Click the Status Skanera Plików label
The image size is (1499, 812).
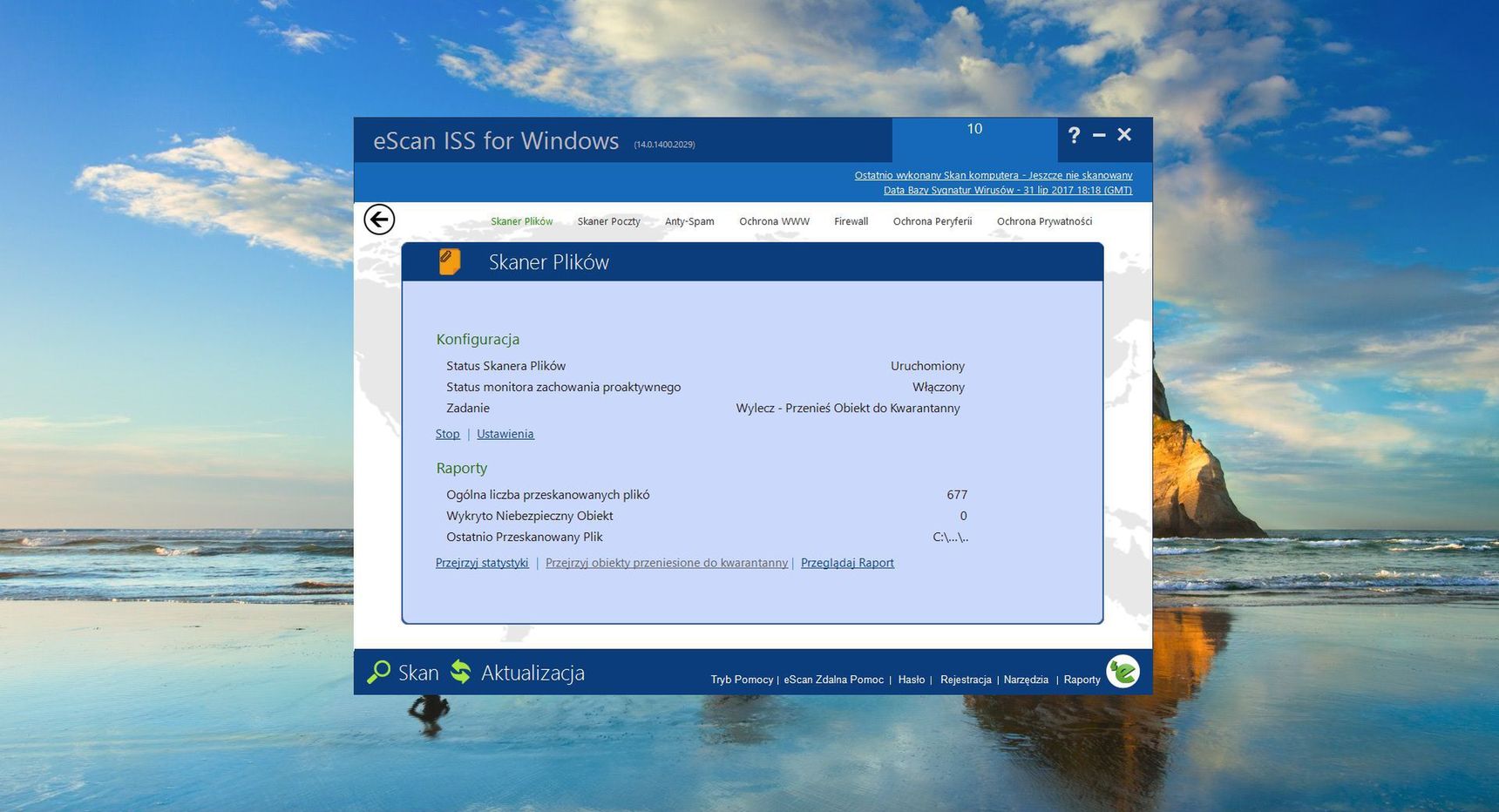505,366
